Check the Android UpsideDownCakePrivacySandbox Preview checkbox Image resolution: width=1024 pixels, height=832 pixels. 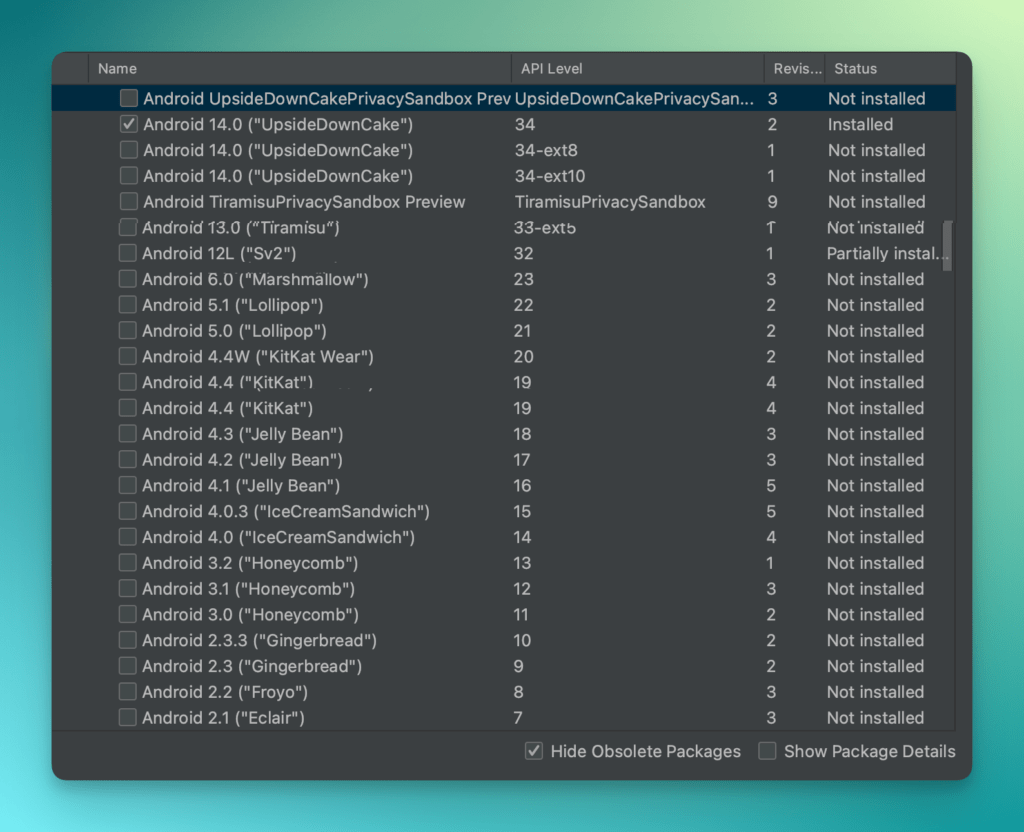(129, 98)
